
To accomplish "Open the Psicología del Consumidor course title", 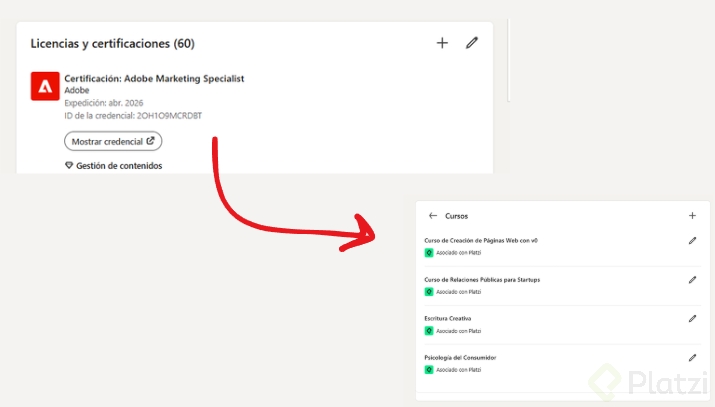I will pyautogui.click(x=460, y=357).
